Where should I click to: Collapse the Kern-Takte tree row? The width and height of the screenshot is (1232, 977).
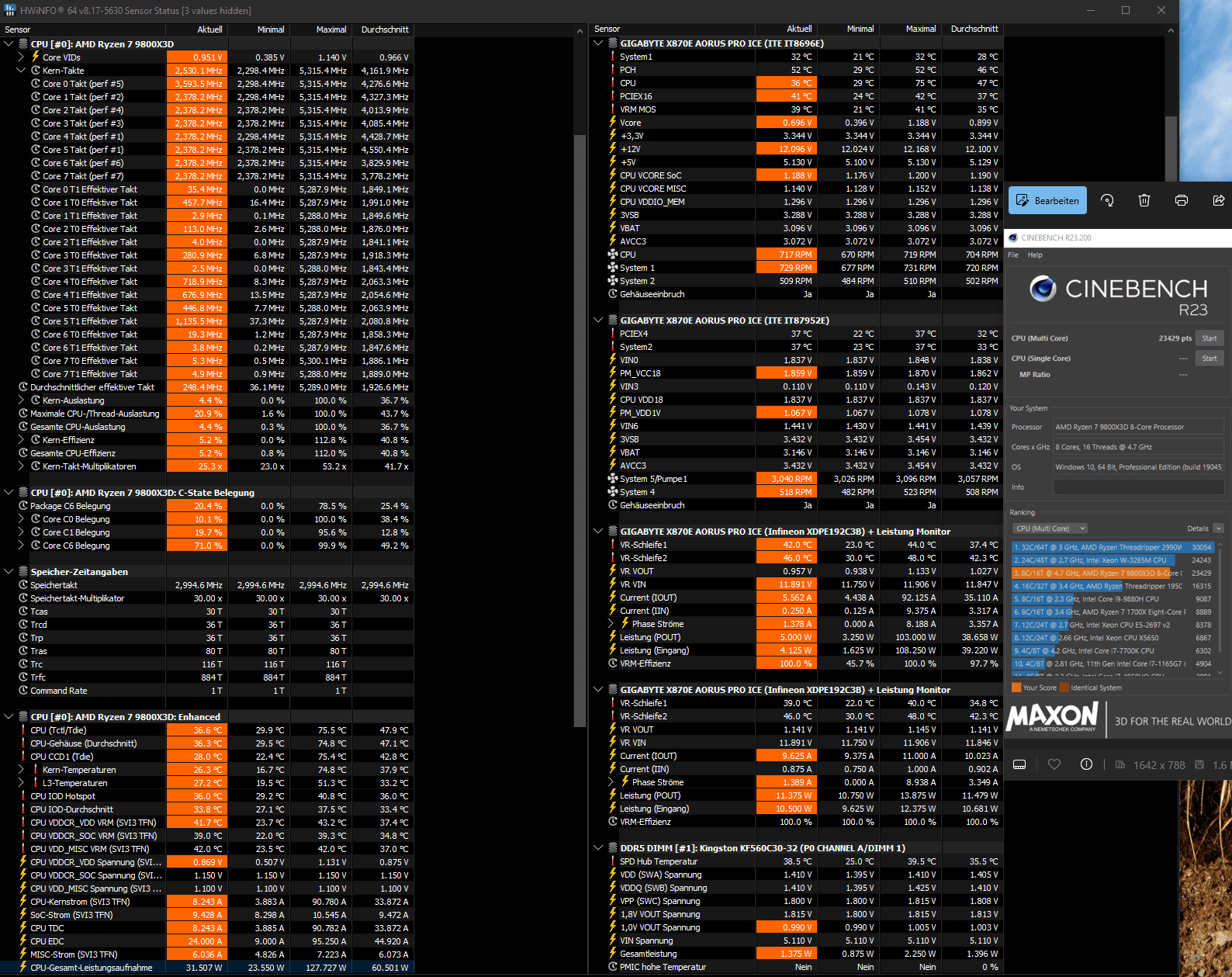point(21,71)
